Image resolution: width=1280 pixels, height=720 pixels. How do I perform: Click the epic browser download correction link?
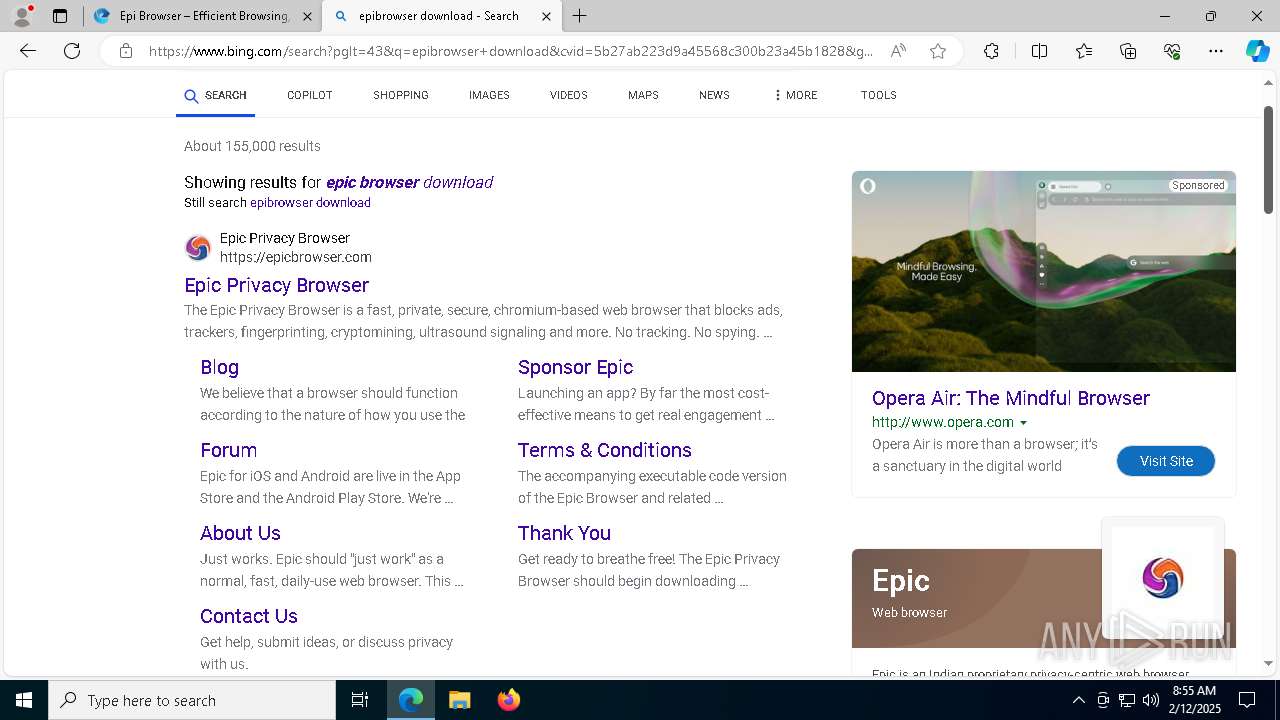click(410, 182)
